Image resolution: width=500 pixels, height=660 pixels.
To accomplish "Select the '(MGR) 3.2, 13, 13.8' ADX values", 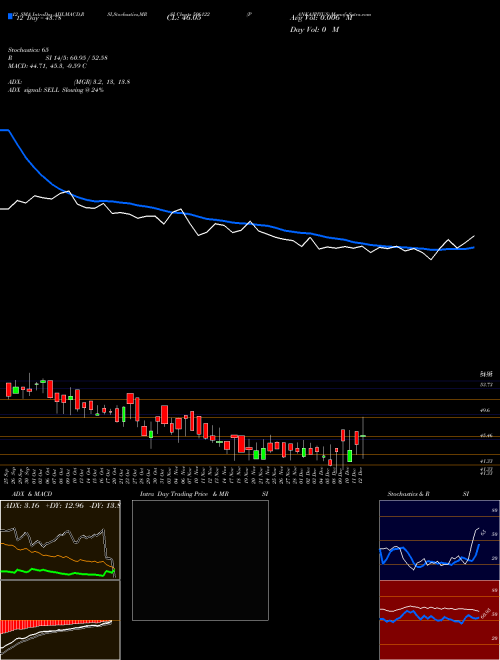I will tap(101, 82).
